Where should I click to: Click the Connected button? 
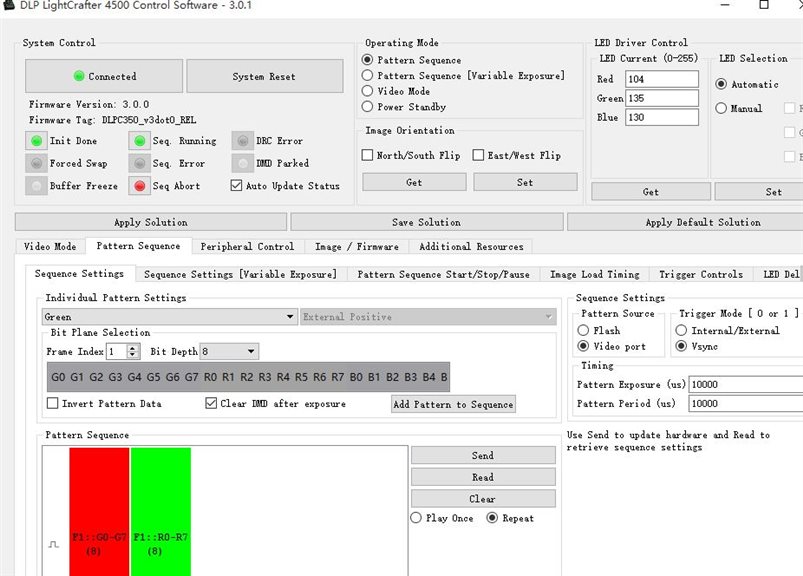coord(104,76)
